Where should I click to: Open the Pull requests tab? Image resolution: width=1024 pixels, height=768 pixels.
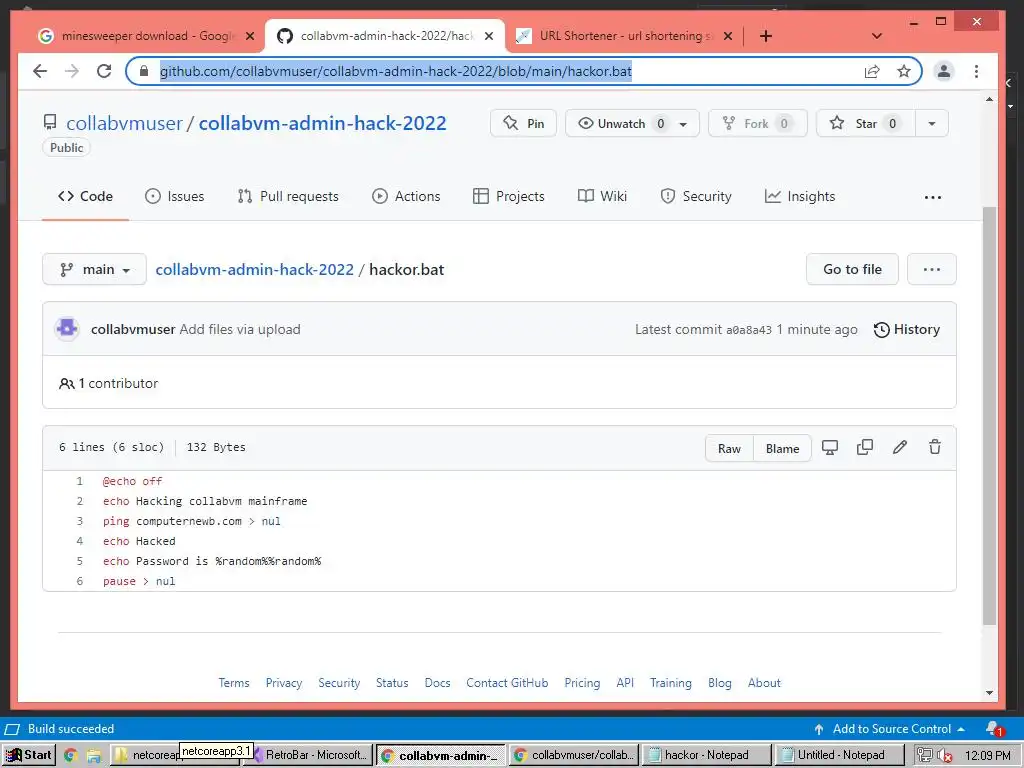[x=288, y=197]
